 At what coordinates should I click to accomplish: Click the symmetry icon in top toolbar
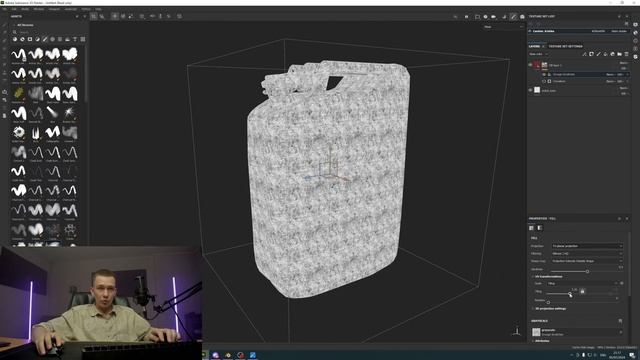point(152,16)
